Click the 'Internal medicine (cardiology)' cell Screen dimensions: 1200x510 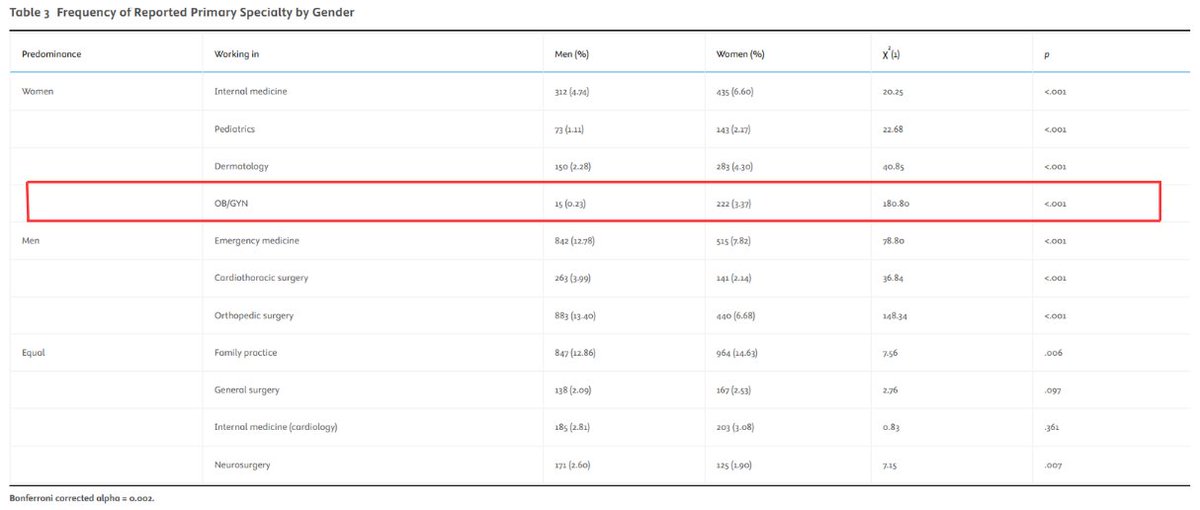[x=276, y=427]
